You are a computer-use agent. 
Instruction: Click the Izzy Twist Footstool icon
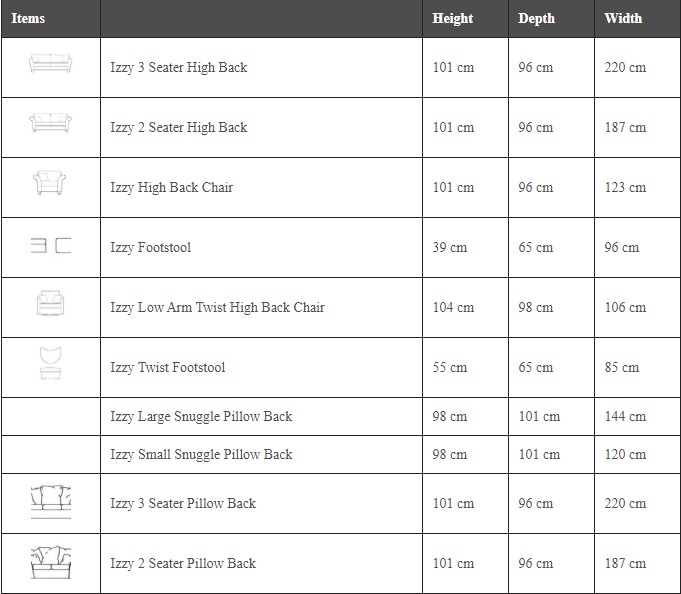[x=50, y=363]
